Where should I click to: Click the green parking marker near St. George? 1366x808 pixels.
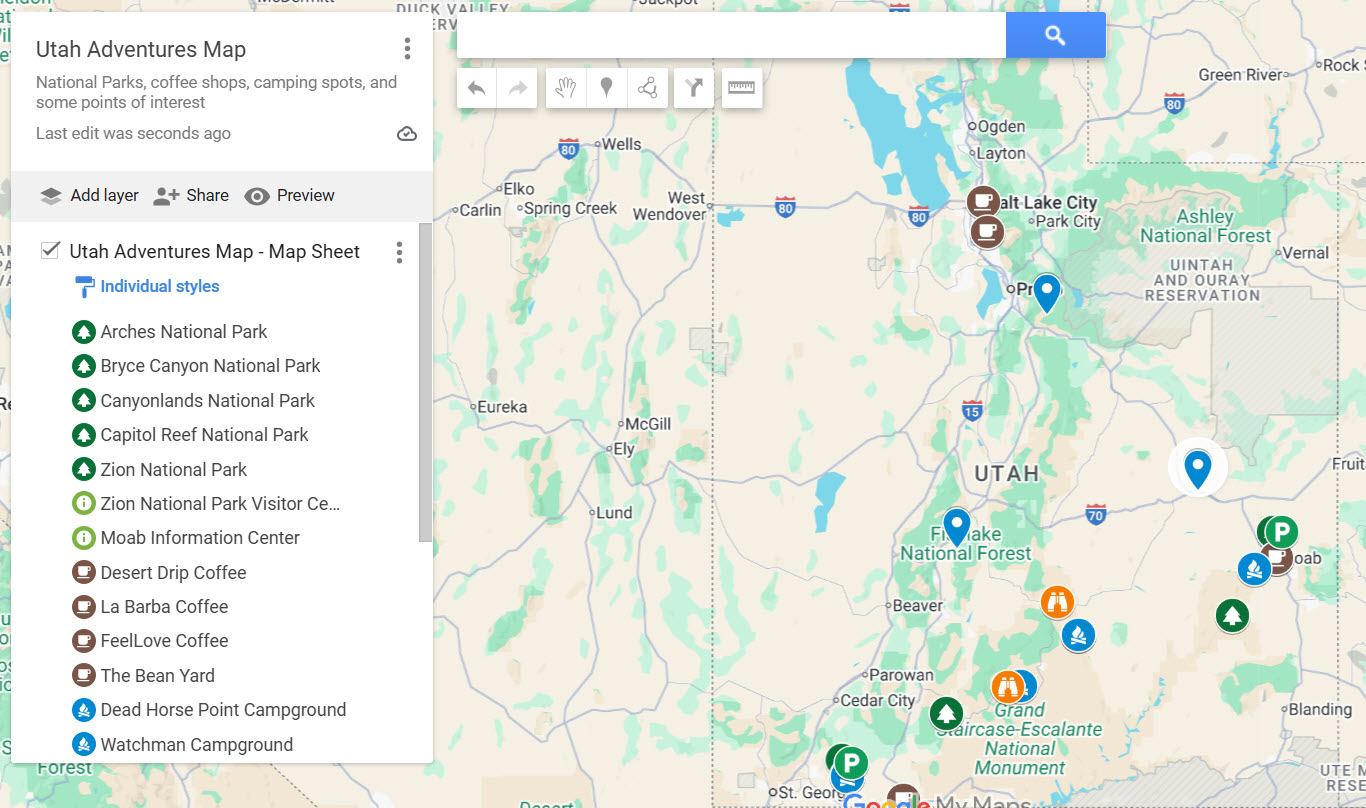pos(851,765)
